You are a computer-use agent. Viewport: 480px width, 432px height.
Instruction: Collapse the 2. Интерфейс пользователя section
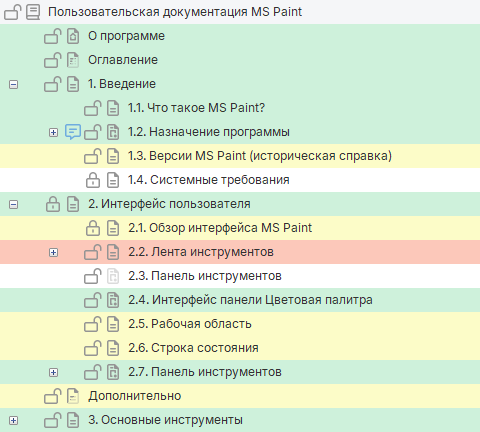coord(13,204)
